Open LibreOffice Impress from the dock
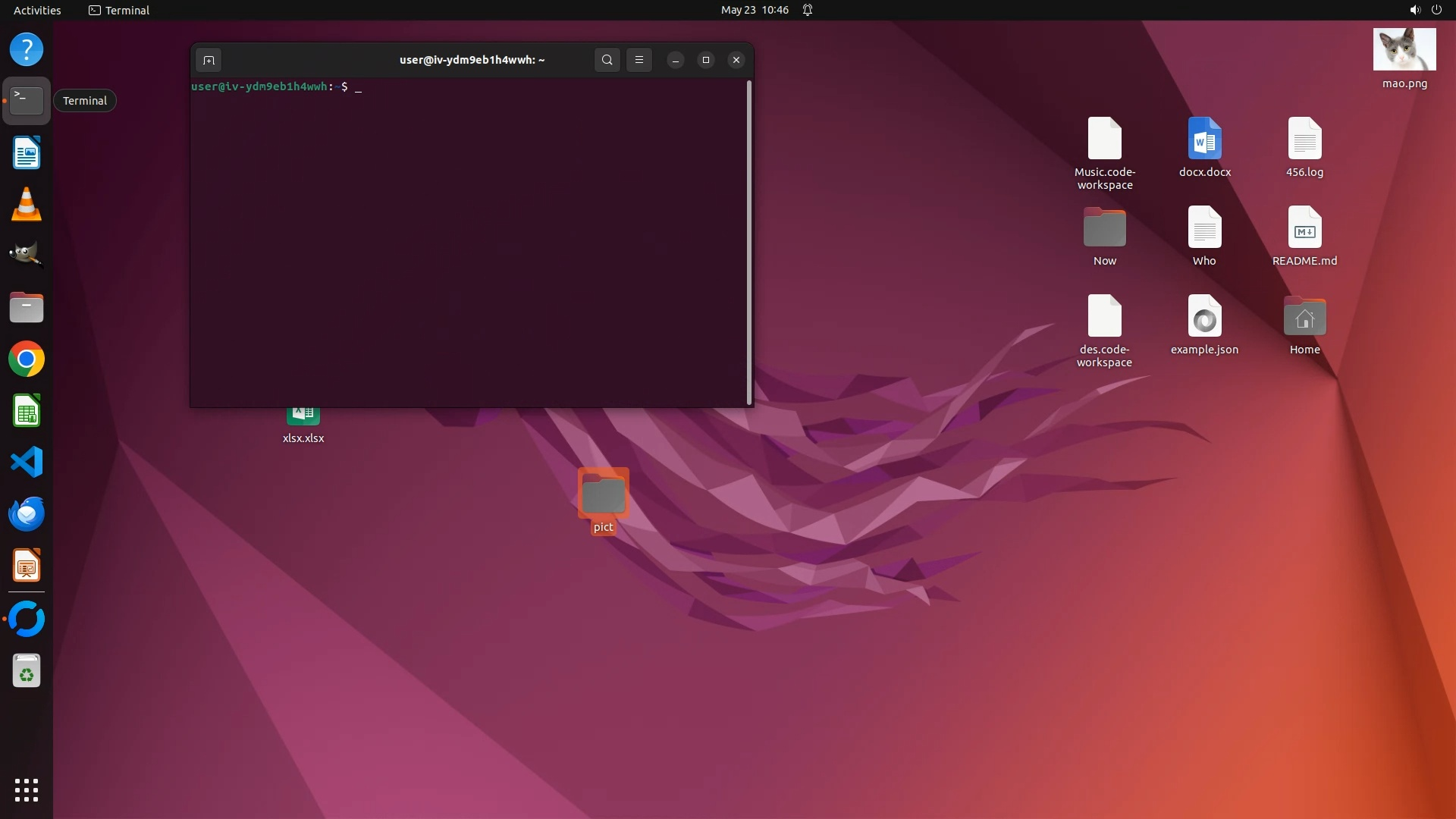This screenshot has height=819, width=1456. pos(27,566)
